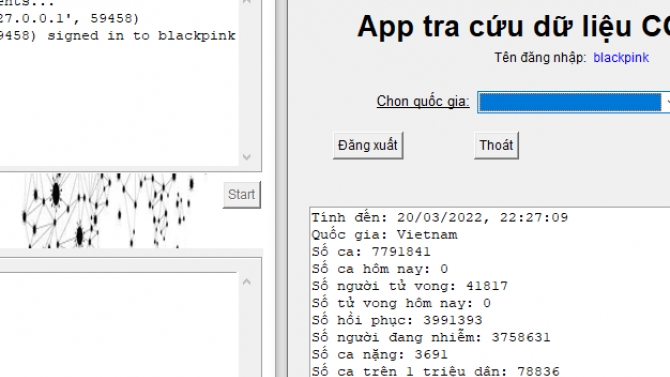Screen dimensions: 670x377
Task: Click server log scroll down arrow
Action: pyautogui.click(x=247, y=157)
